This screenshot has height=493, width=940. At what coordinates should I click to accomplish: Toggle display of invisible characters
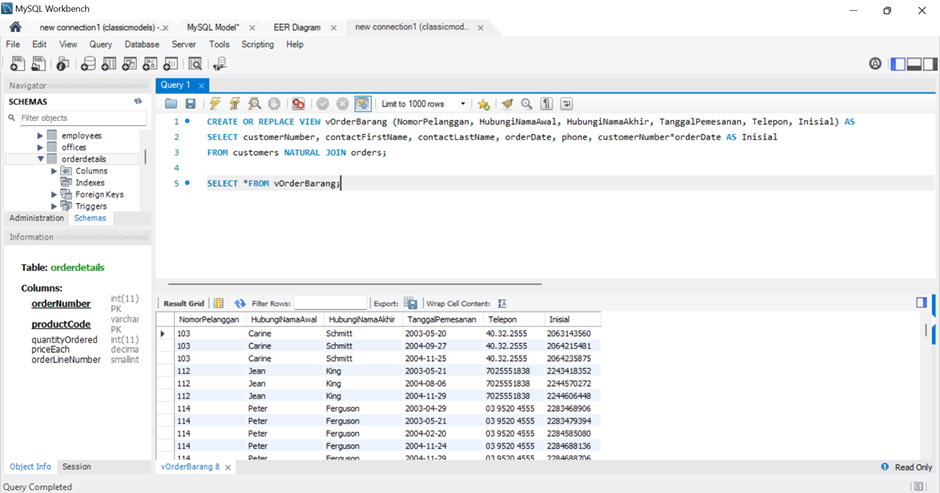coord(546,104)
